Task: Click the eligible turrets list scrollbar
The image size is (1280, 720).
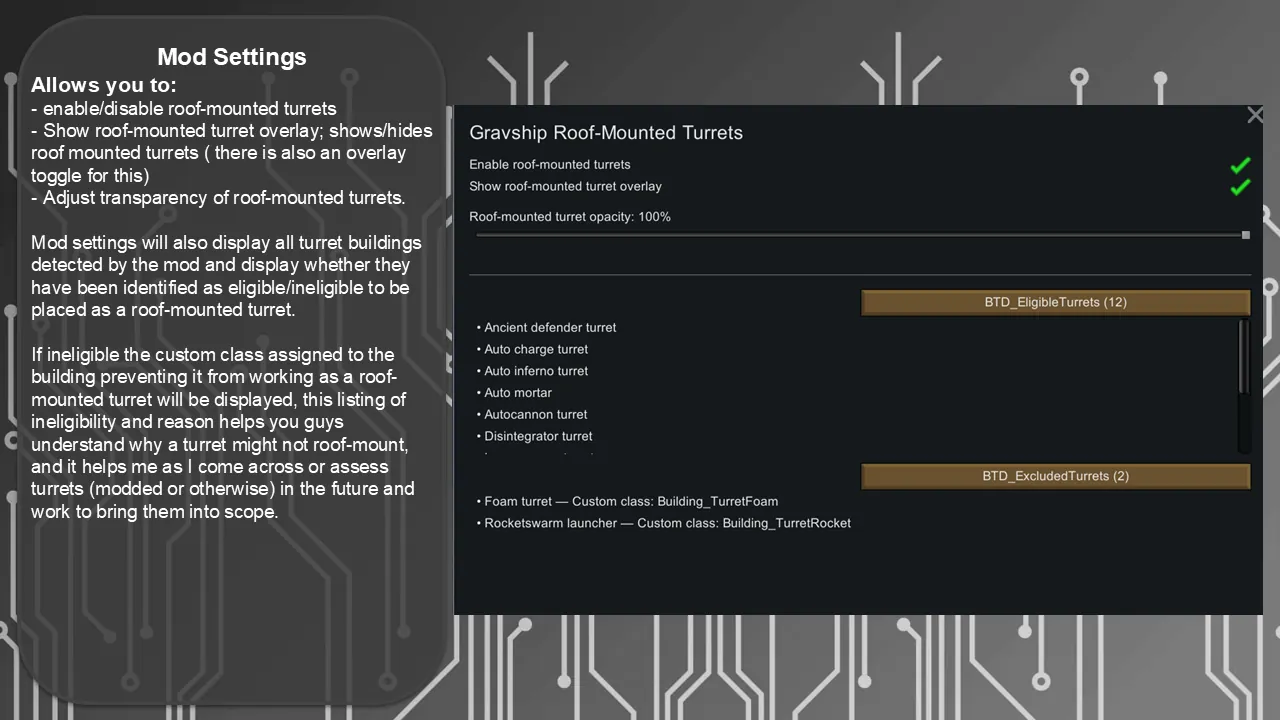Action: pyautogui.click(x=1244, y=357)
